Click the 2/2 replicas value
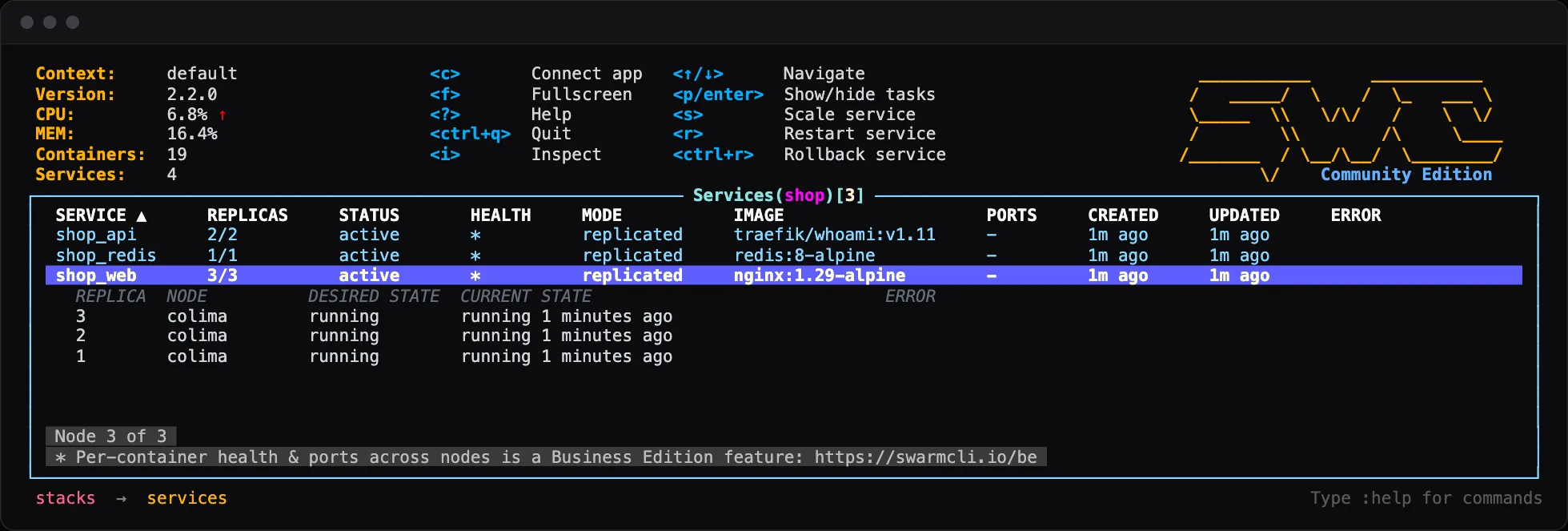 tap(223, 235)
